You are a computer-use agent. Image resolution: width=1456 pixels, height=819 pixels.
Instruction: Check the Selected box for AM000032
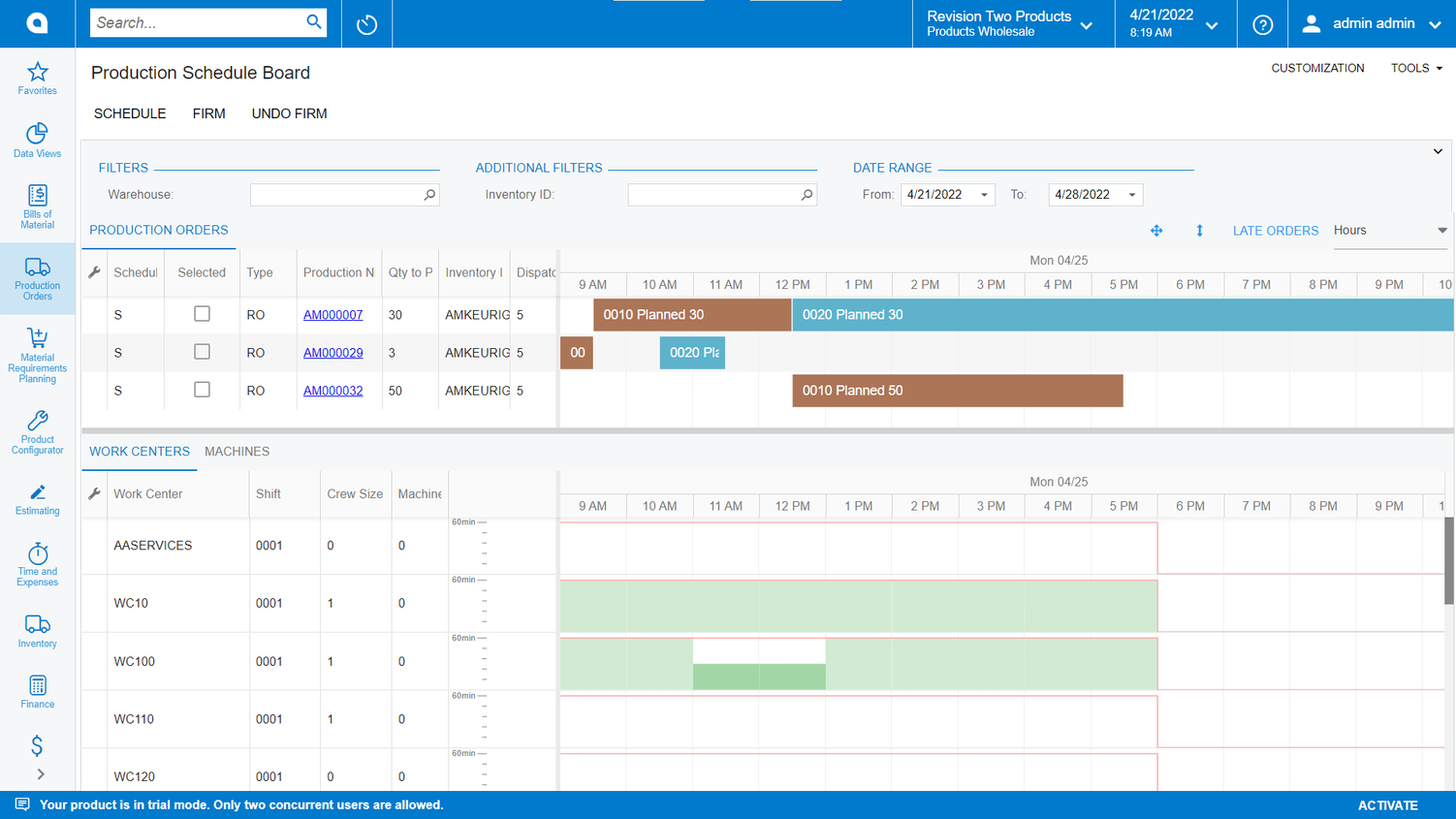point(202,390)
